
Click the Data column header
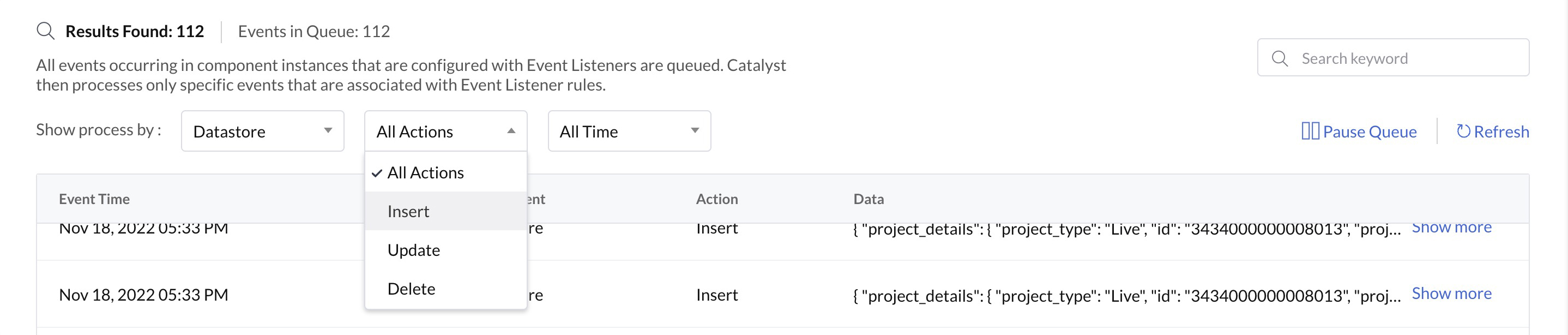click(x=869, y=199)
